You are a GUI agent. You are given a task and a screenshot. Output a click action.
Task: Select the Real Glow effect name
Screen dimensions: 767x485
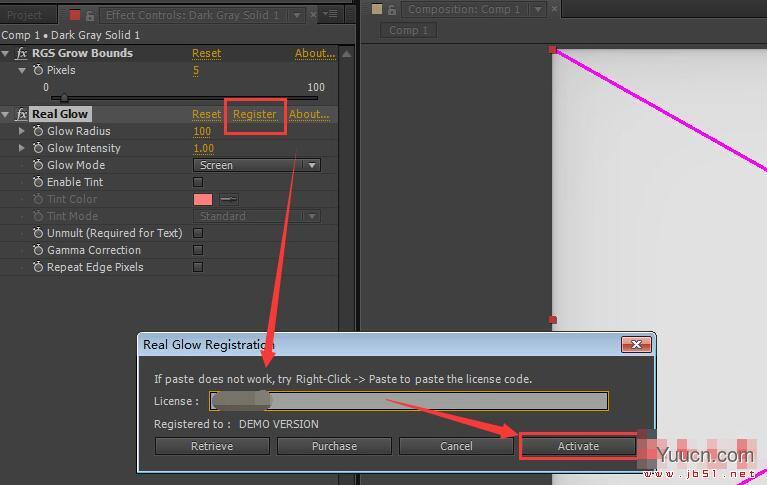coord(60,114)
